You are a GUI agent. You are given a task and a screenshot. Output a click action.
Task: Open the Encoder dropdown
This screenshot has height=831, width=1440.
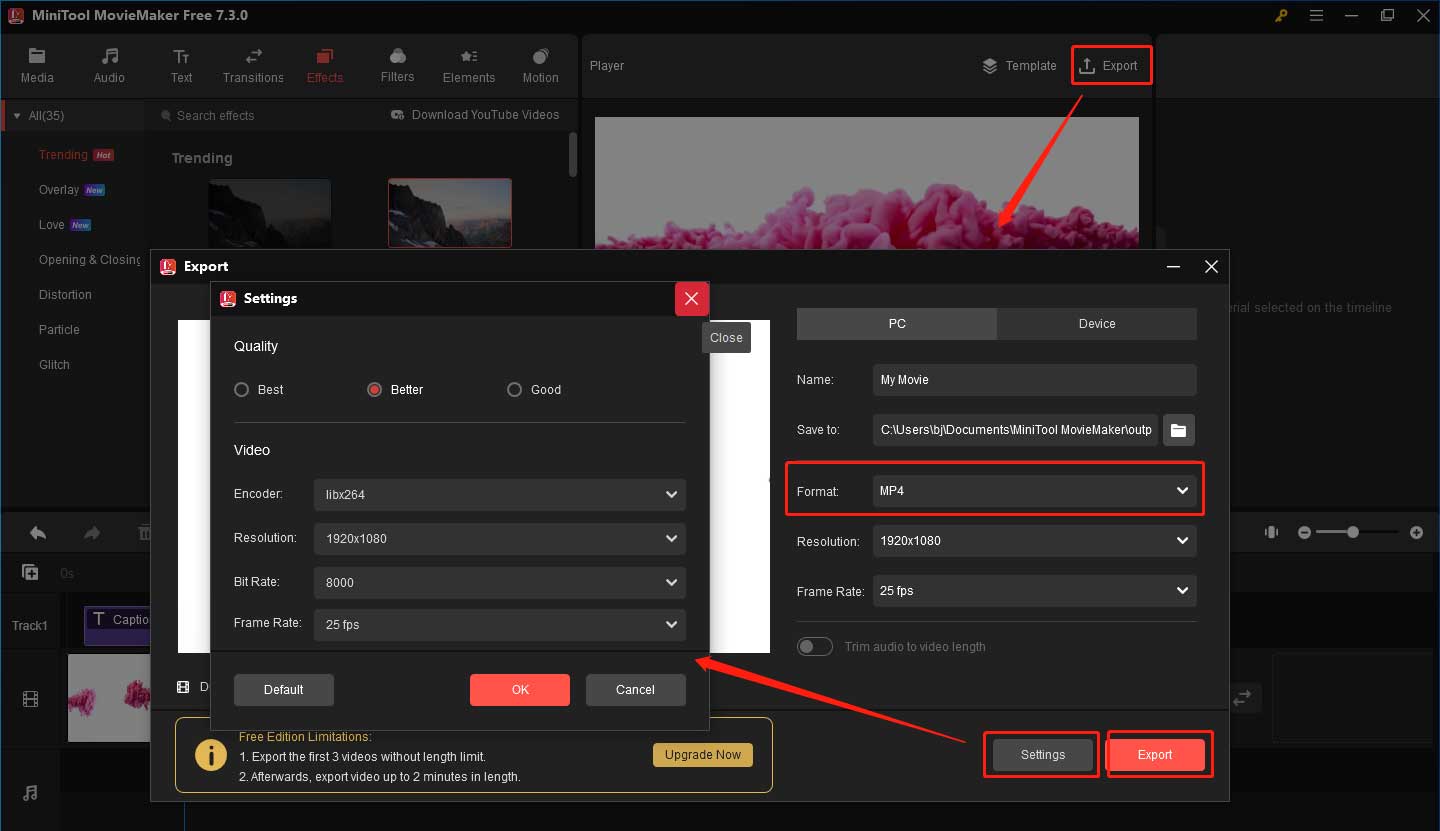click(x=500, y=494)
